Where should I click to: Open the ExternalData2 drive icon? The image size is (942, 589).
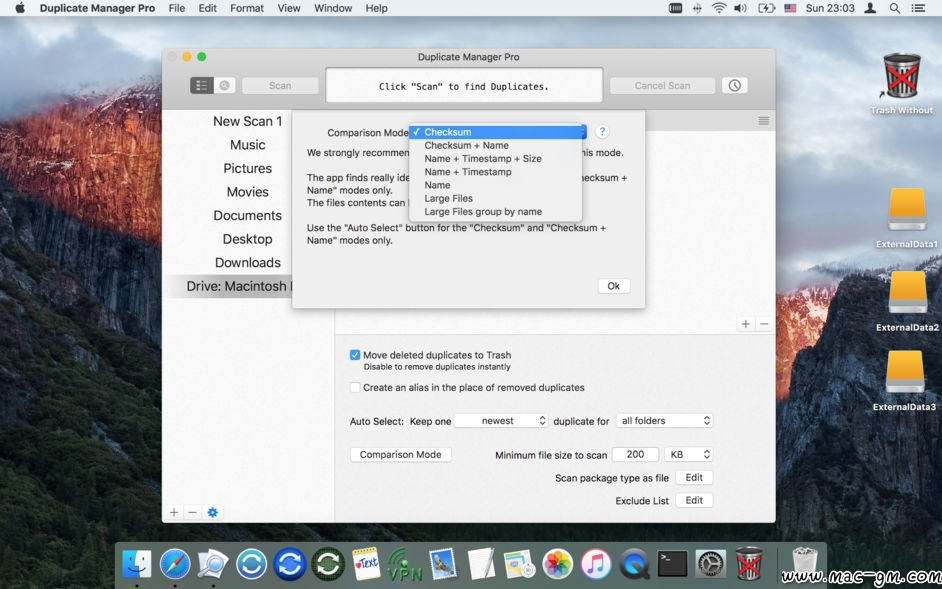click(x=907, y=301)
